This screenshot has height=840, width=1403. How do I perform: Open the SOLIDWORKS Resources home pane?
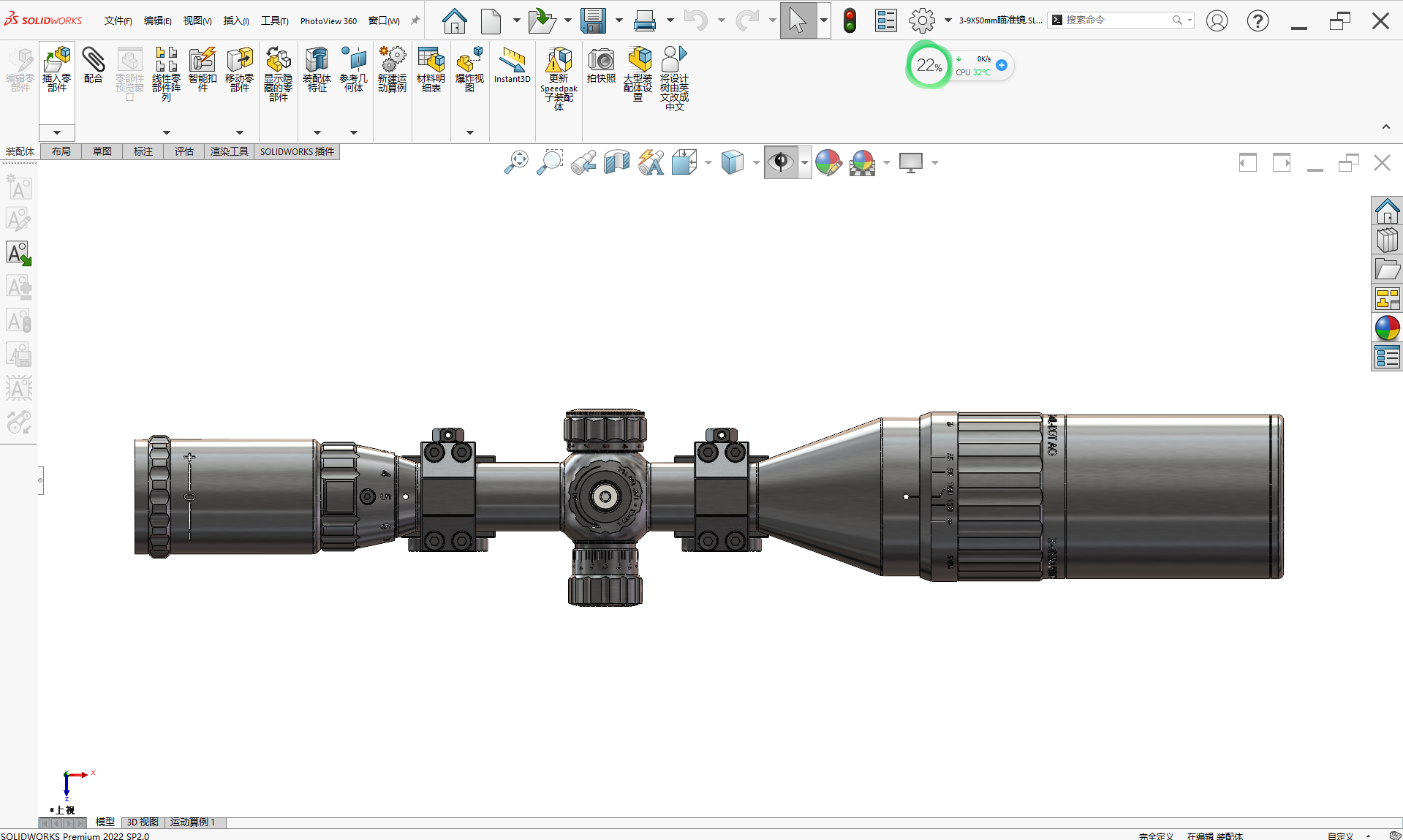pos(1387,211)
